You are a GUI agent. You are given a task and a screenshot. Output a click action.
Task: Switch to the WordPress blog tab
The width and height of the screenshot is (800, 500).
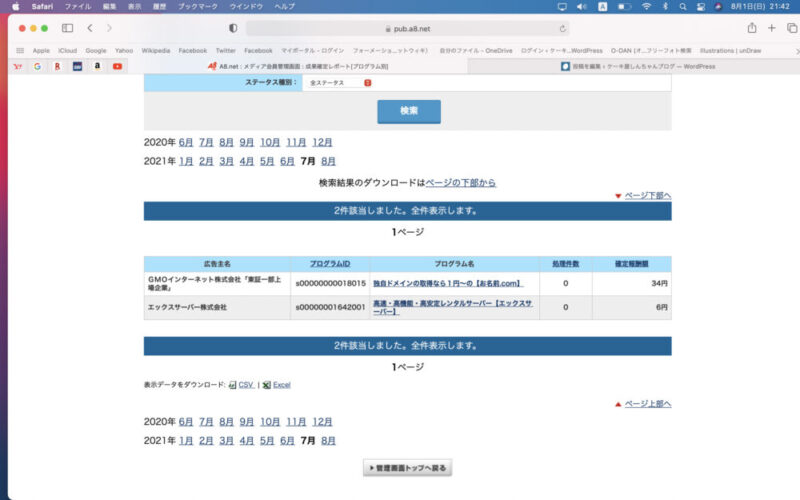tap(638, 66)
